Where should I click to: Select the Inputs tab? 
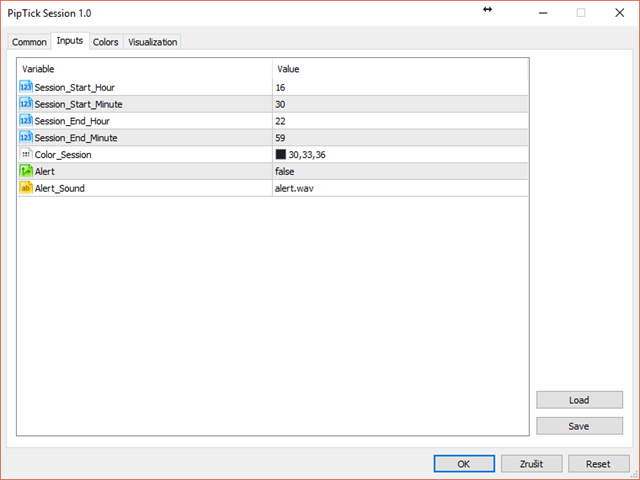[70, 41]
